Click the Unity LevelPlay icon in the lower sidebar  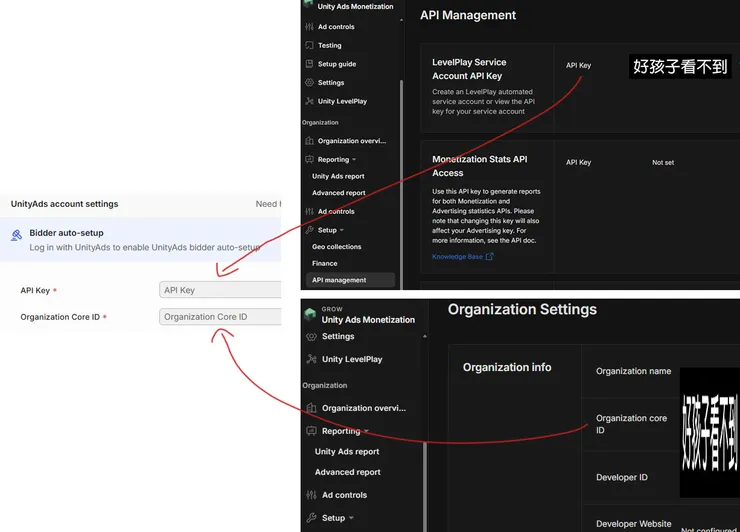(311, 359)
